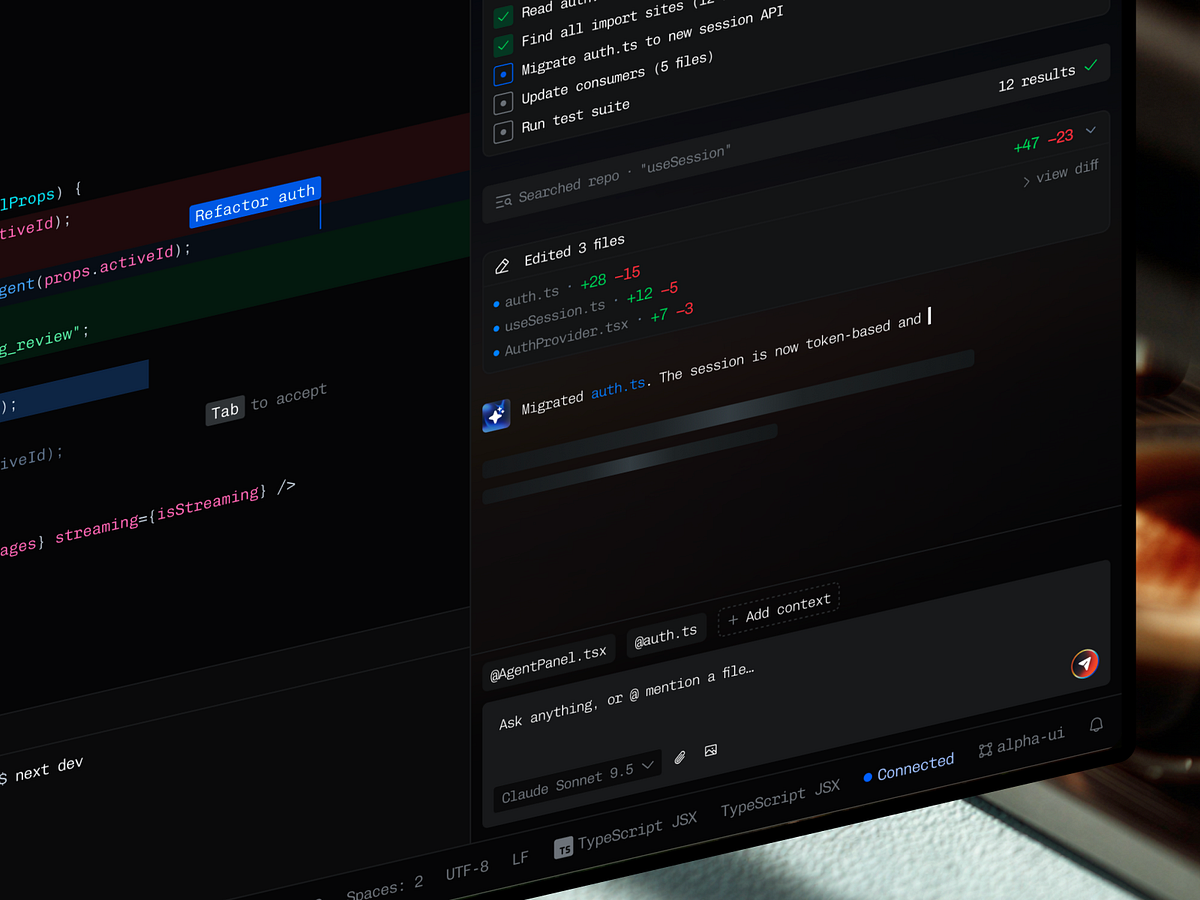Click the Refactor auth label in editor
Viewport: 1200px width, 900px height.
coord(254,201)
